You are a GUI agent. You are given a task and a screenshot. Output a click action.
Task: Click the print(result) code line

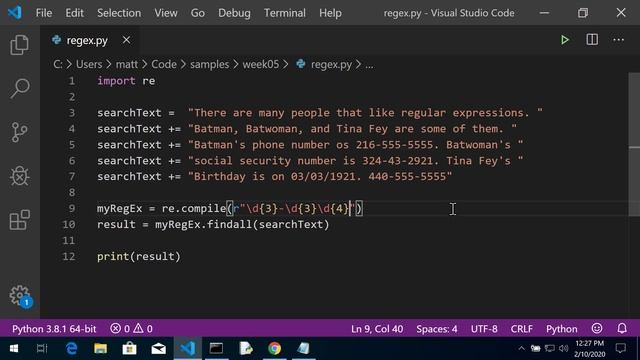click(x=139, y=256)
